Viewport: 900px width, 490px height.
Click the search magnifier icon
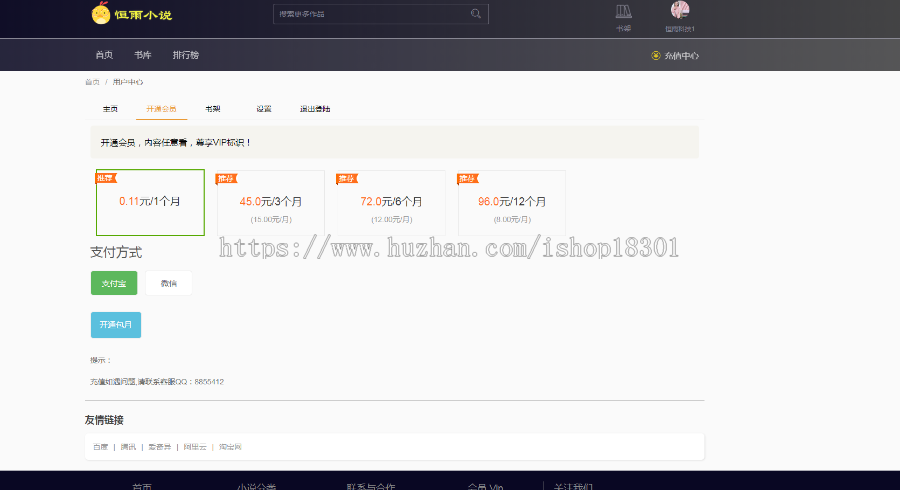[x=476, y=14]
